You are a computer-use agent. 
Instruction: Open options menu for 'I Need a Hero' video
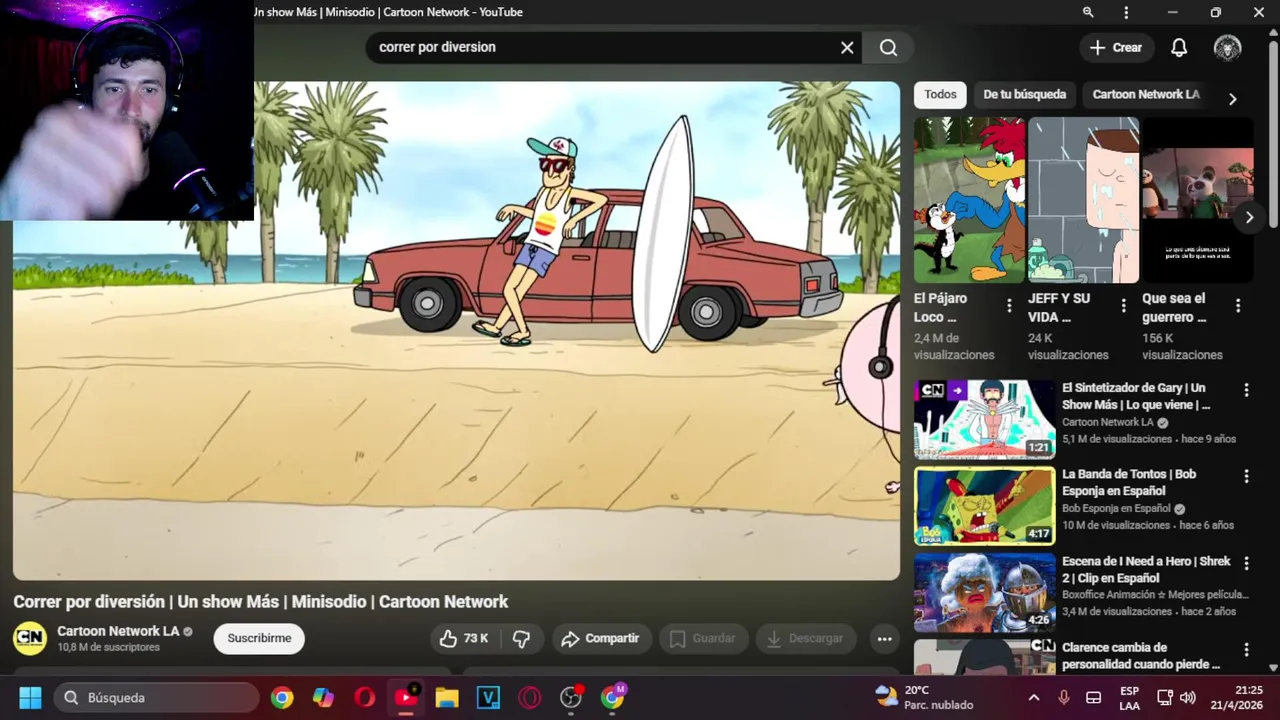pyautogui.click(x=1246, y=564)
